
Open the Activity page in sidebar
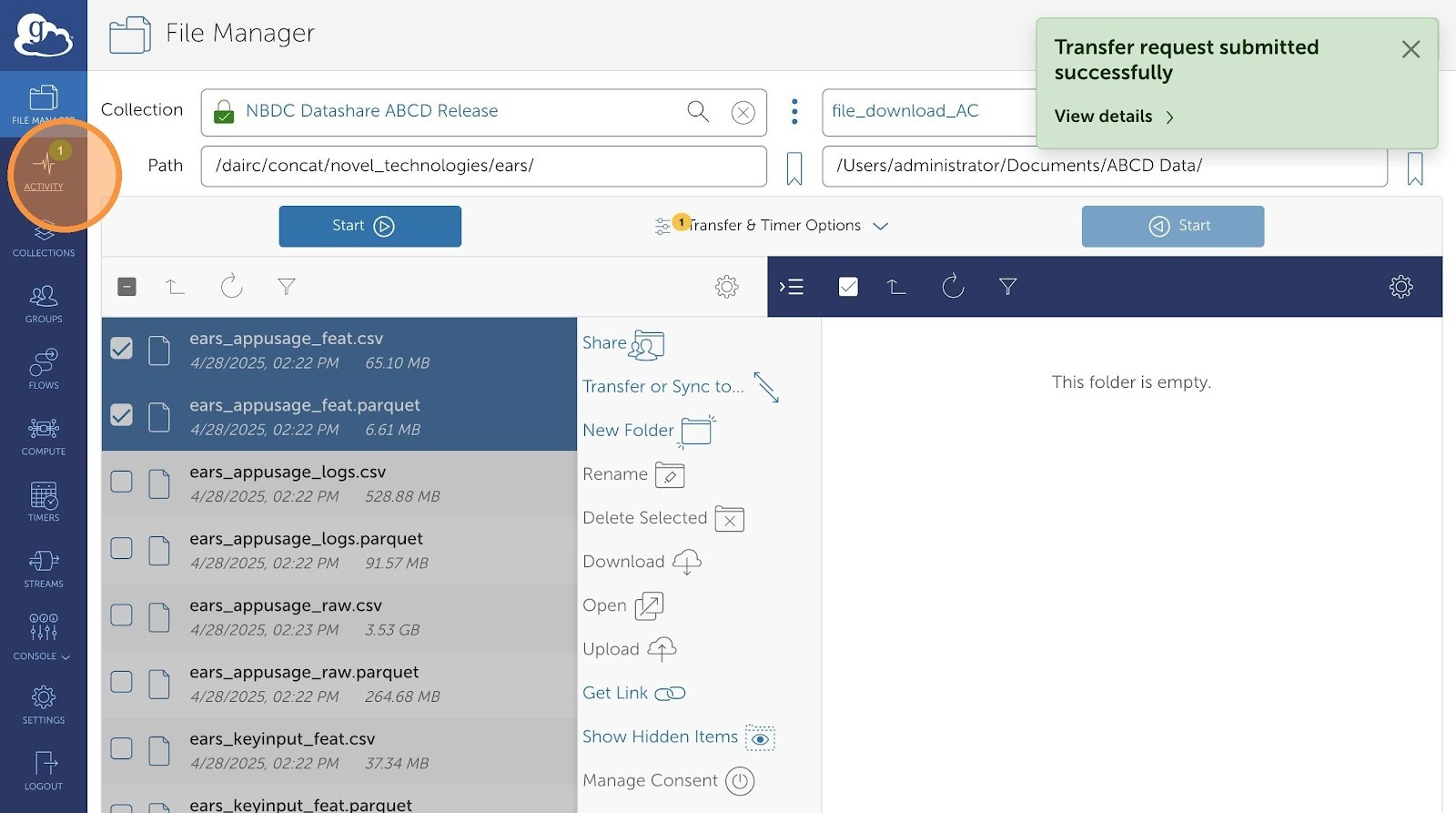point(44,169)
